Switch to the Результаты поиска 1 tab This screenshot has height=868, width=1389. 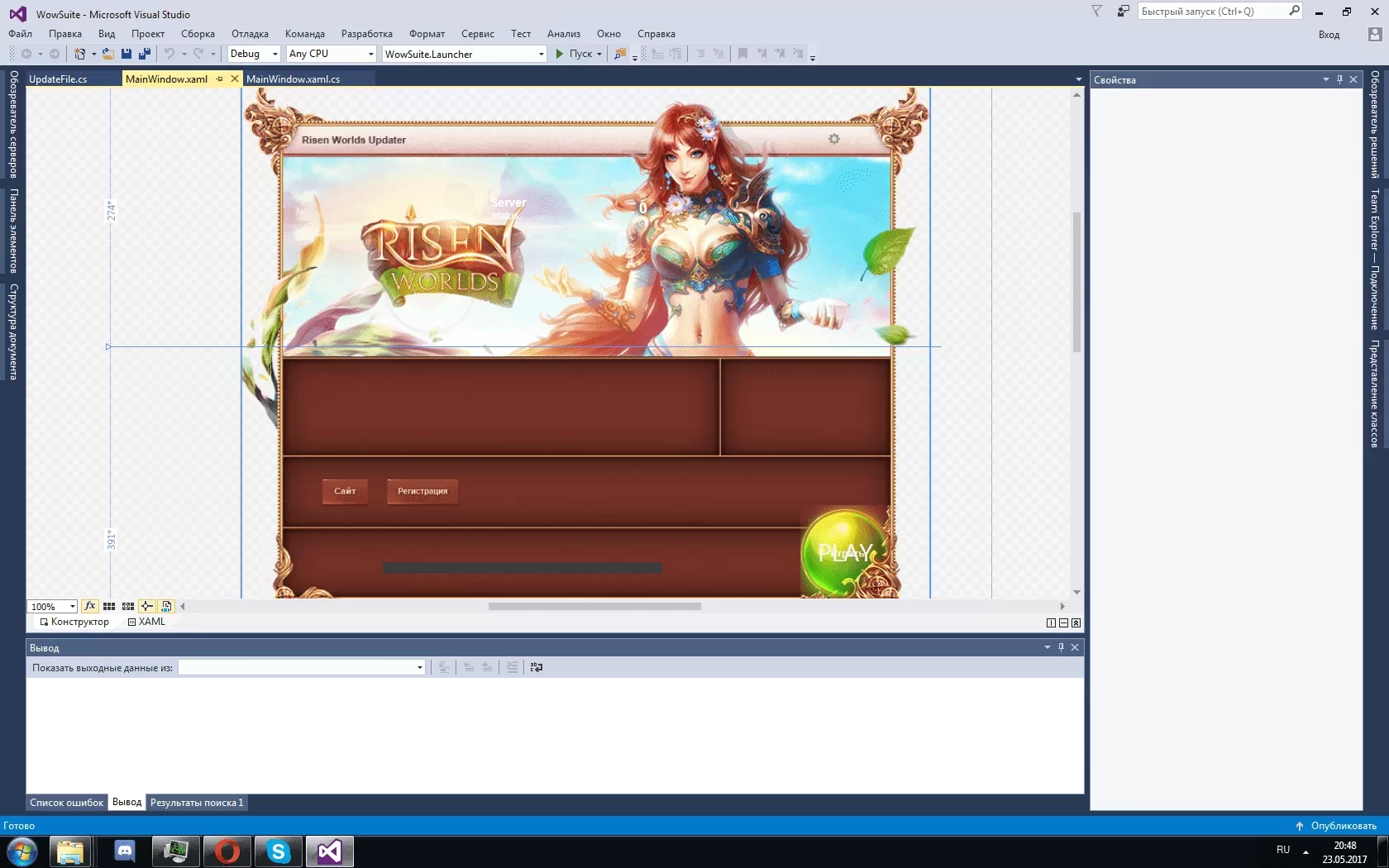pos(197,802)
